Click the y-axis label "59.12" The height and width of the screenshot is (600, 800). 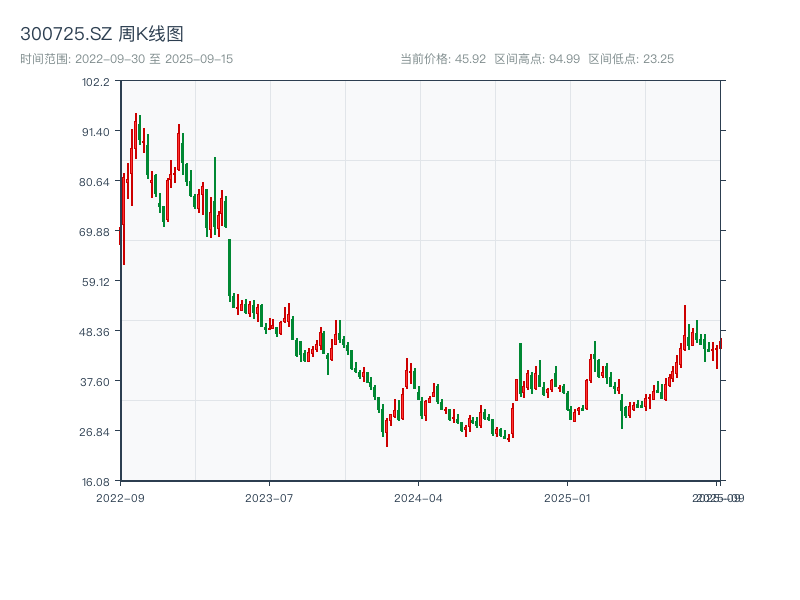click(95, 282)
